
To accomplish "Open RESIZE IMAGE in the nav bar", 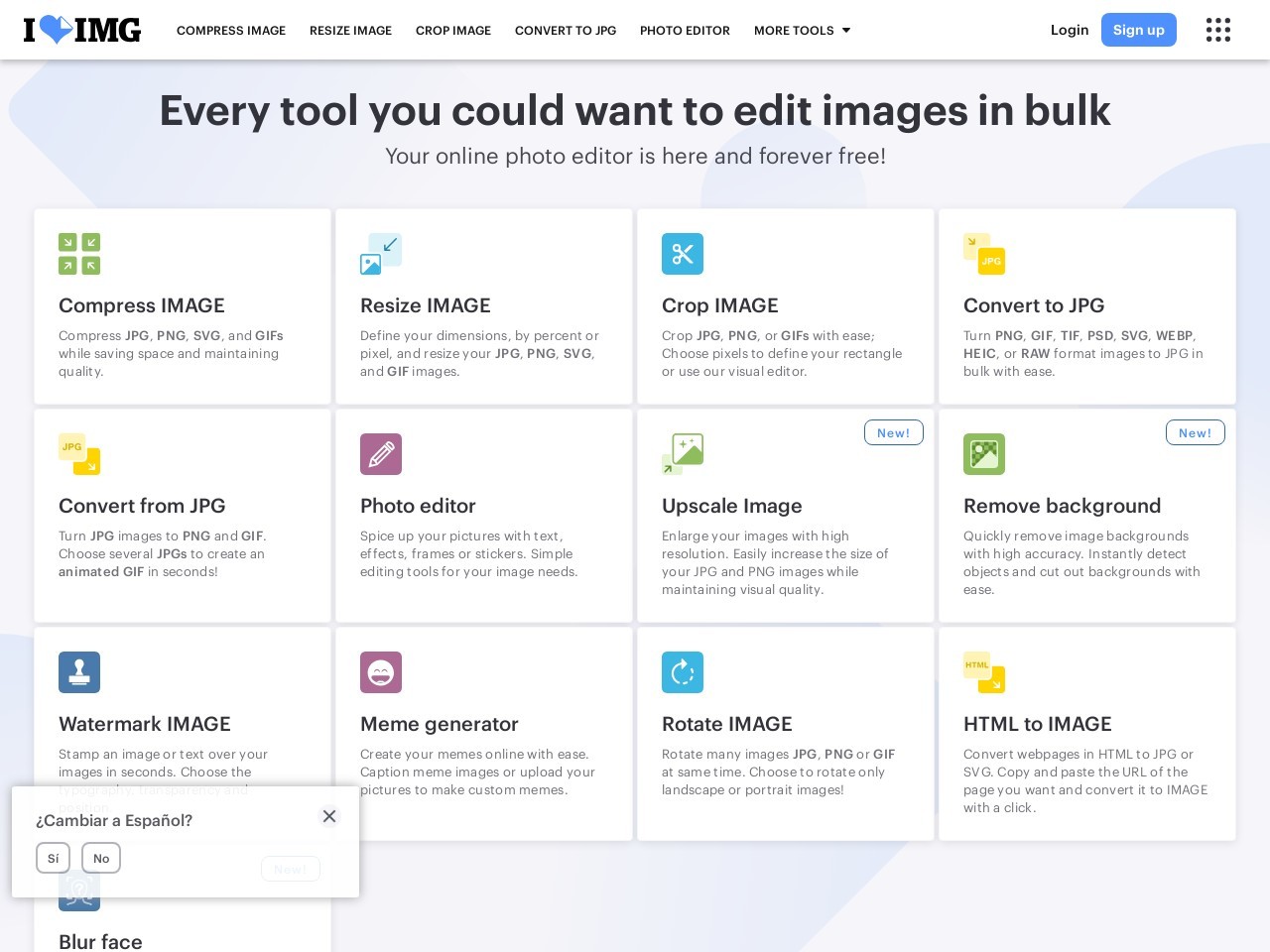I will pyautogui.click(x=350, y=31).
